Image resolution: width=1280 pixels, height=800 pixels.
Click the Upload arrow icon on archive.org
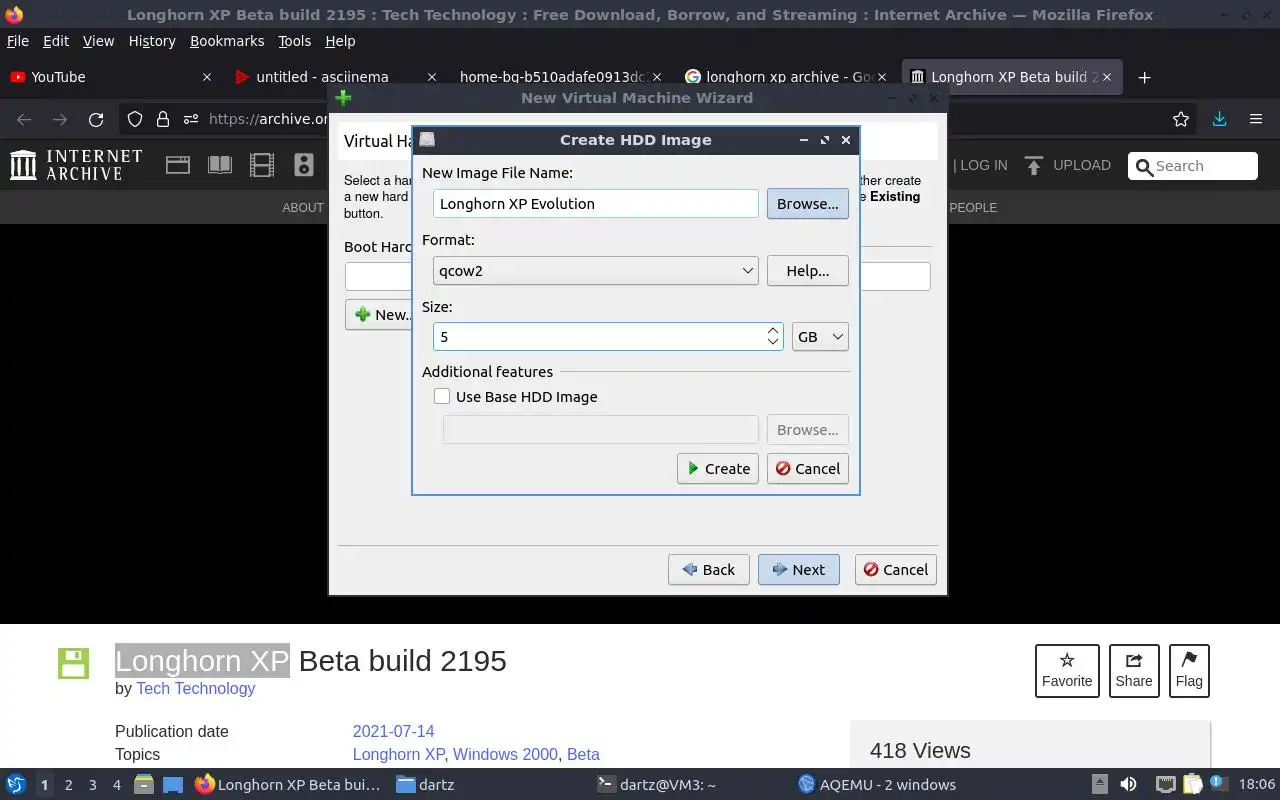(1033, 165)
